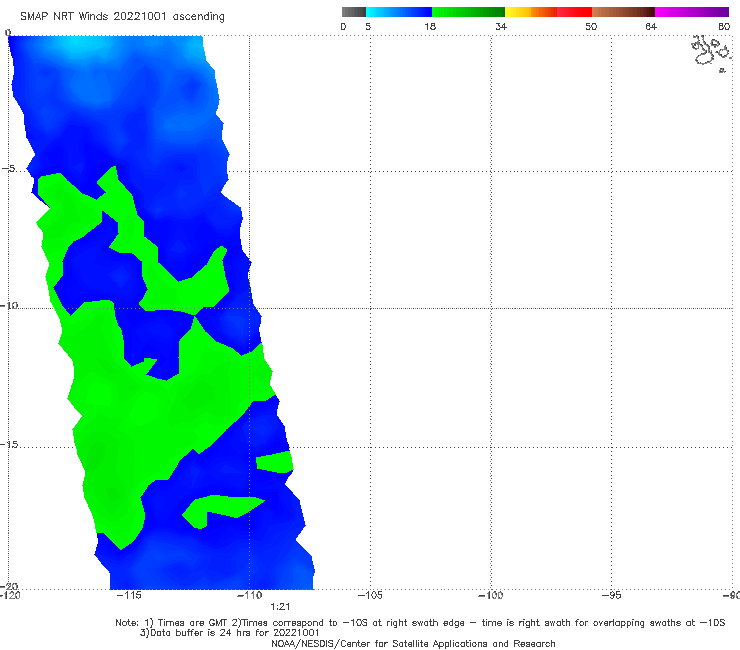740x650 pixels.
Task: Pick the cyan-to-blue segment of the color bar
Action: coord(399,12)
